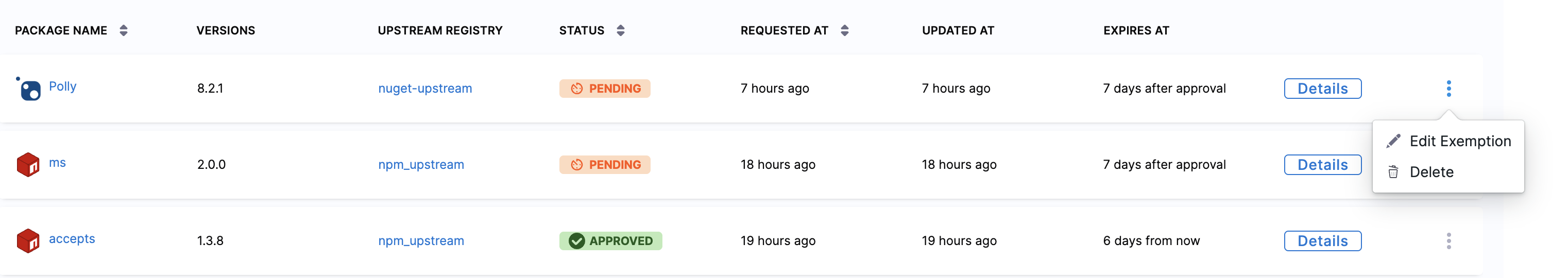This screenshot has height=278, width=1568.
Task: Click the trash icon beside Delete
Action: pyautogui.click(x=1393, y=172)
